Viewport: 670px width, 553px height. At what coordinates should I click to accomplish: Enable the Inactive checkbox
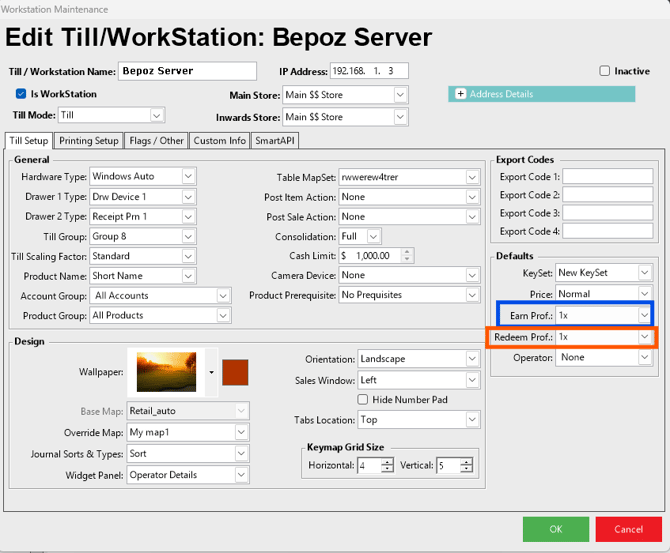[605, 71]
